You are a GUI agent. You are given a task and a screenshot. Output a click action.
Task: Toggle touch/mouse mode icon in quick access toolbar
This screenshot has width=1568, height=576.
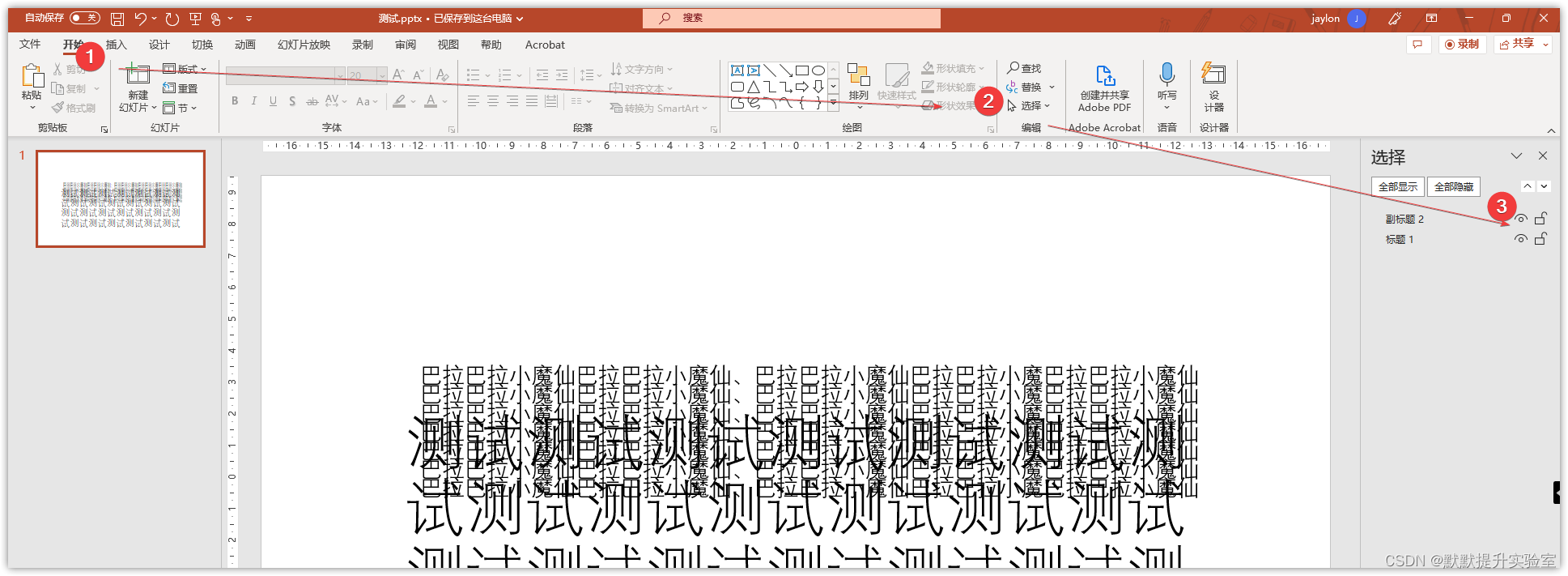click(215, 19)
